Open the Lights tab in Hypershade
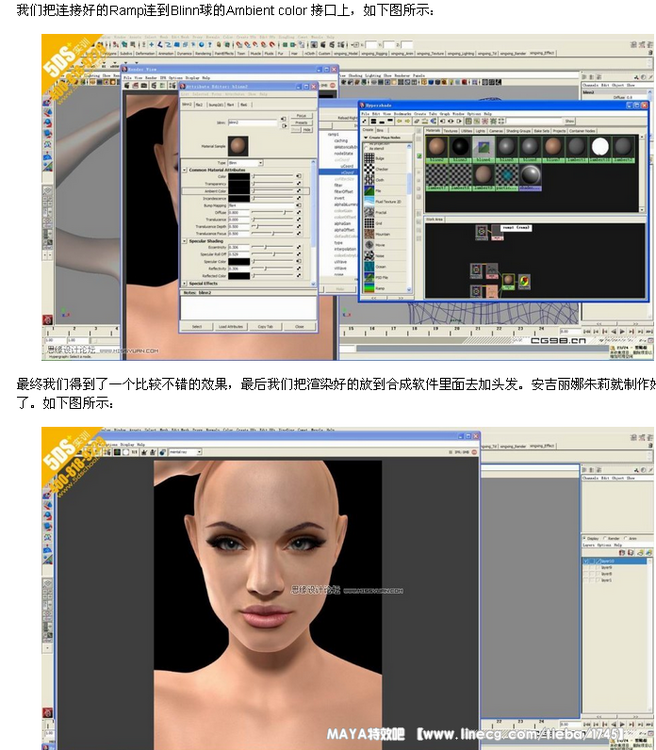The image size is (656, 750). click(480, 131)
